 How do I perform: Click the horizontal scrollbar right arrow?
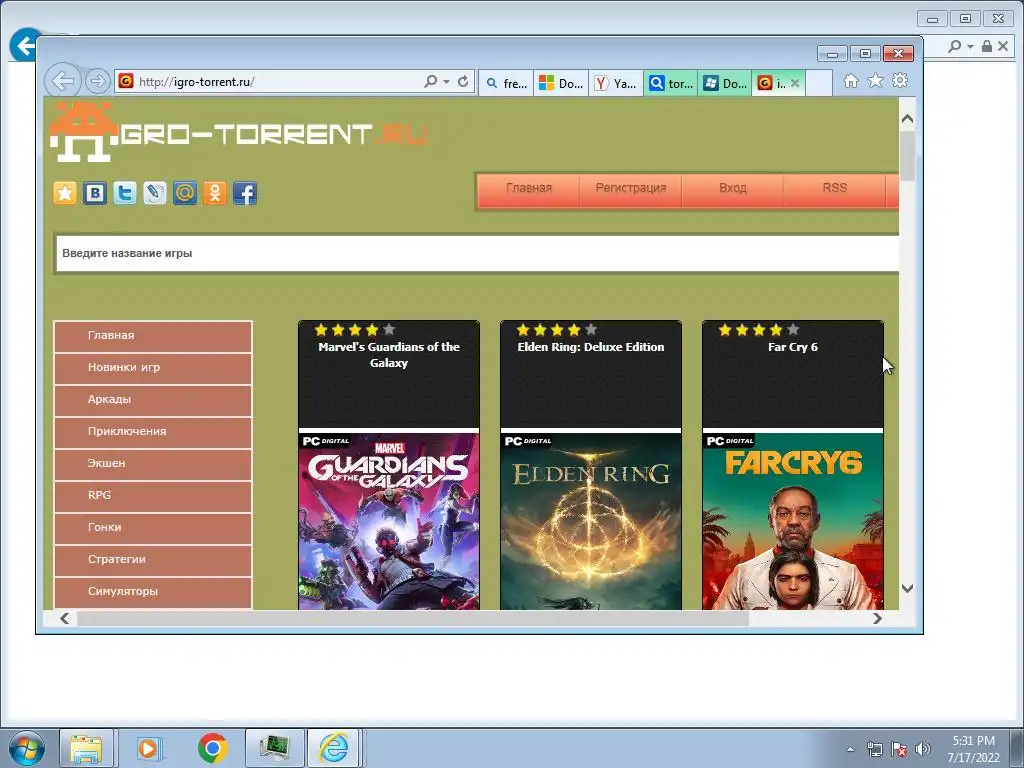point(877,618)
